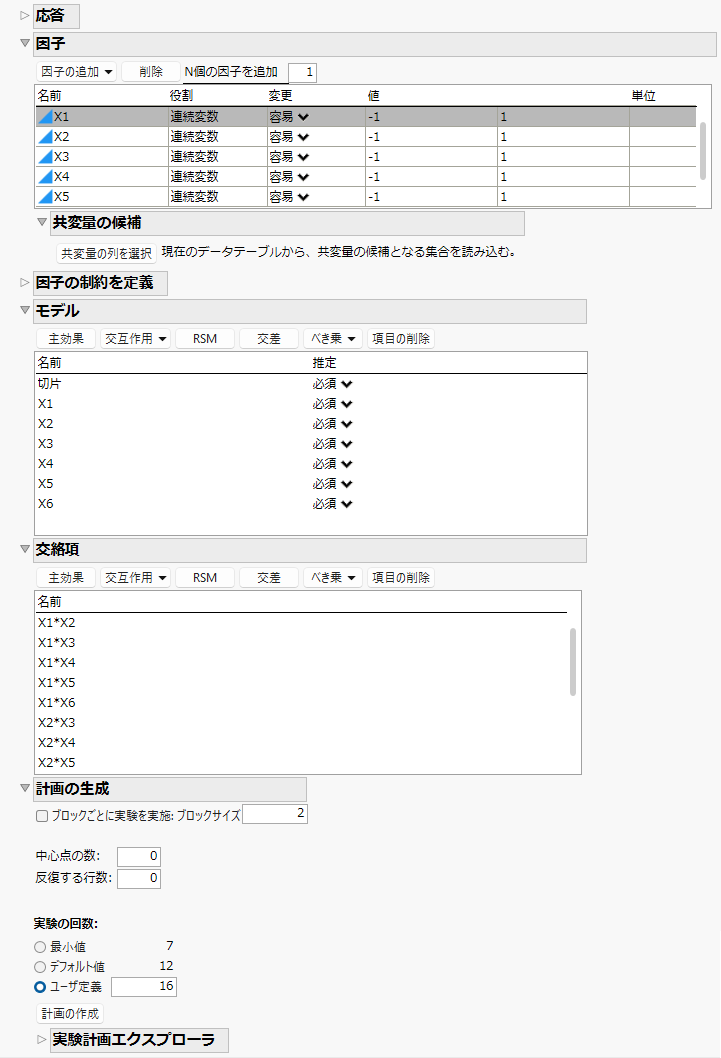Image resolution: width=721 pixels, height=1058 pixels.
Task: Click the N factors count field
Action: pos(302,72)
